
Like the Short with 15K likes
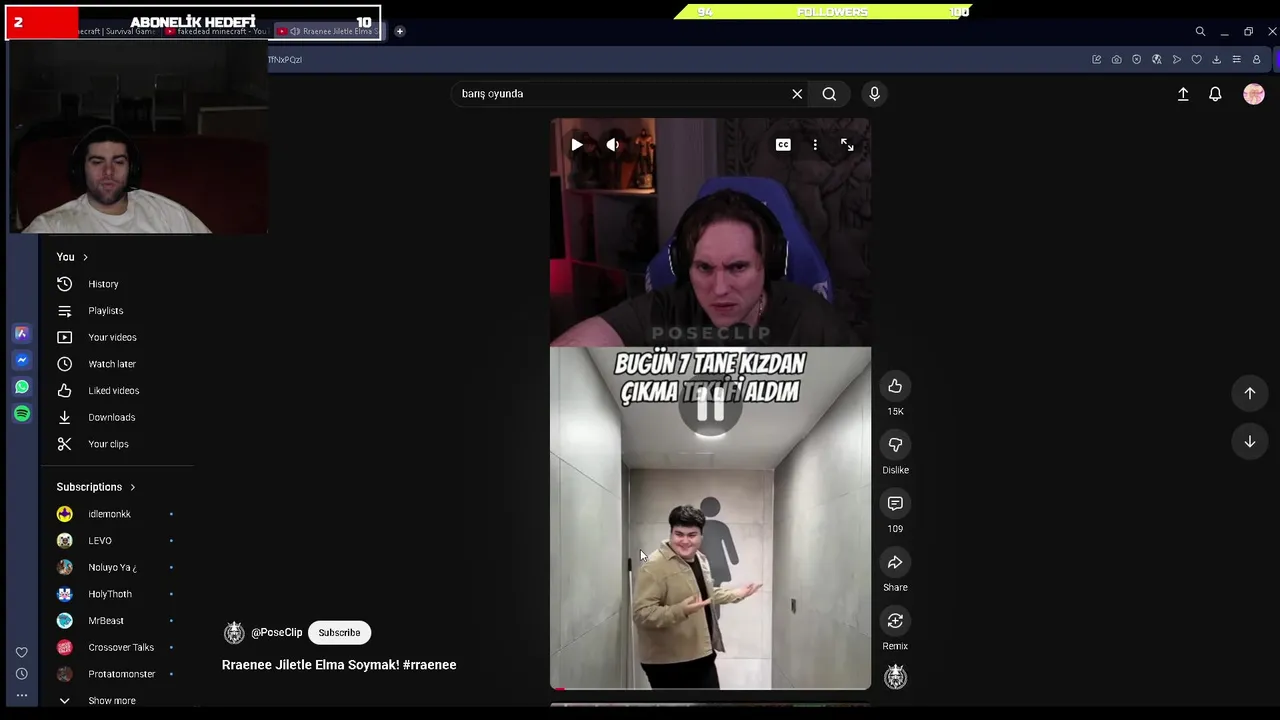[x=895, y=386]
